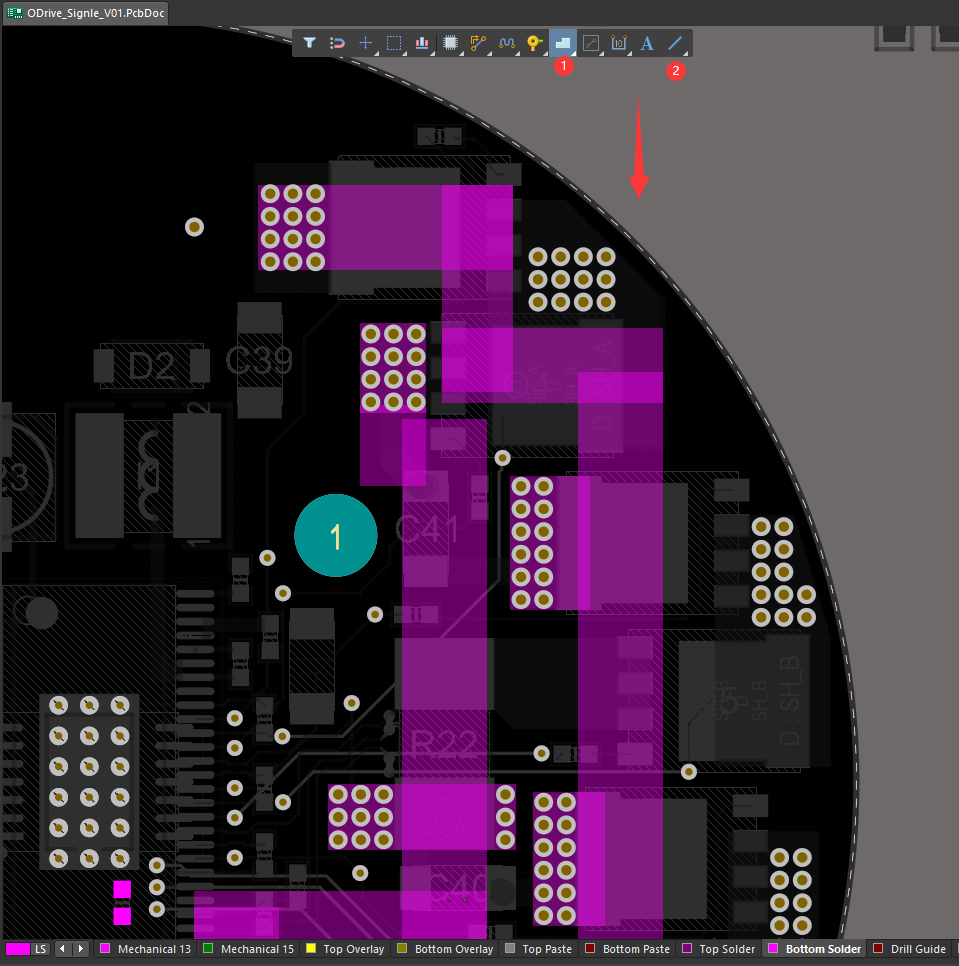Select the C39 capacitor on the board
Screen dimensions: 959x966
[x=259, y=361]
